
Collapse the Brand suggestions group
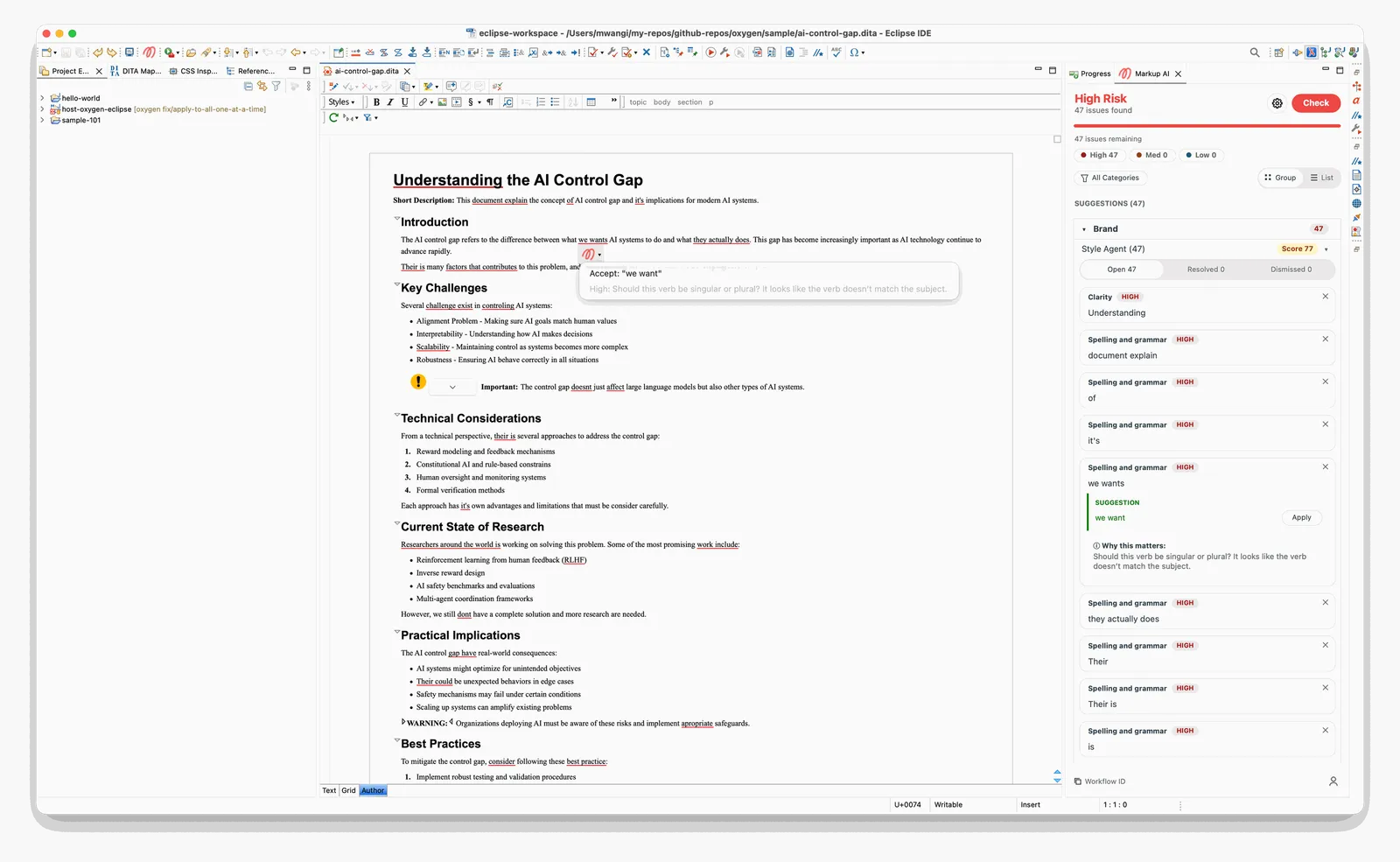pyautogui.click(x=1084, y=229)
